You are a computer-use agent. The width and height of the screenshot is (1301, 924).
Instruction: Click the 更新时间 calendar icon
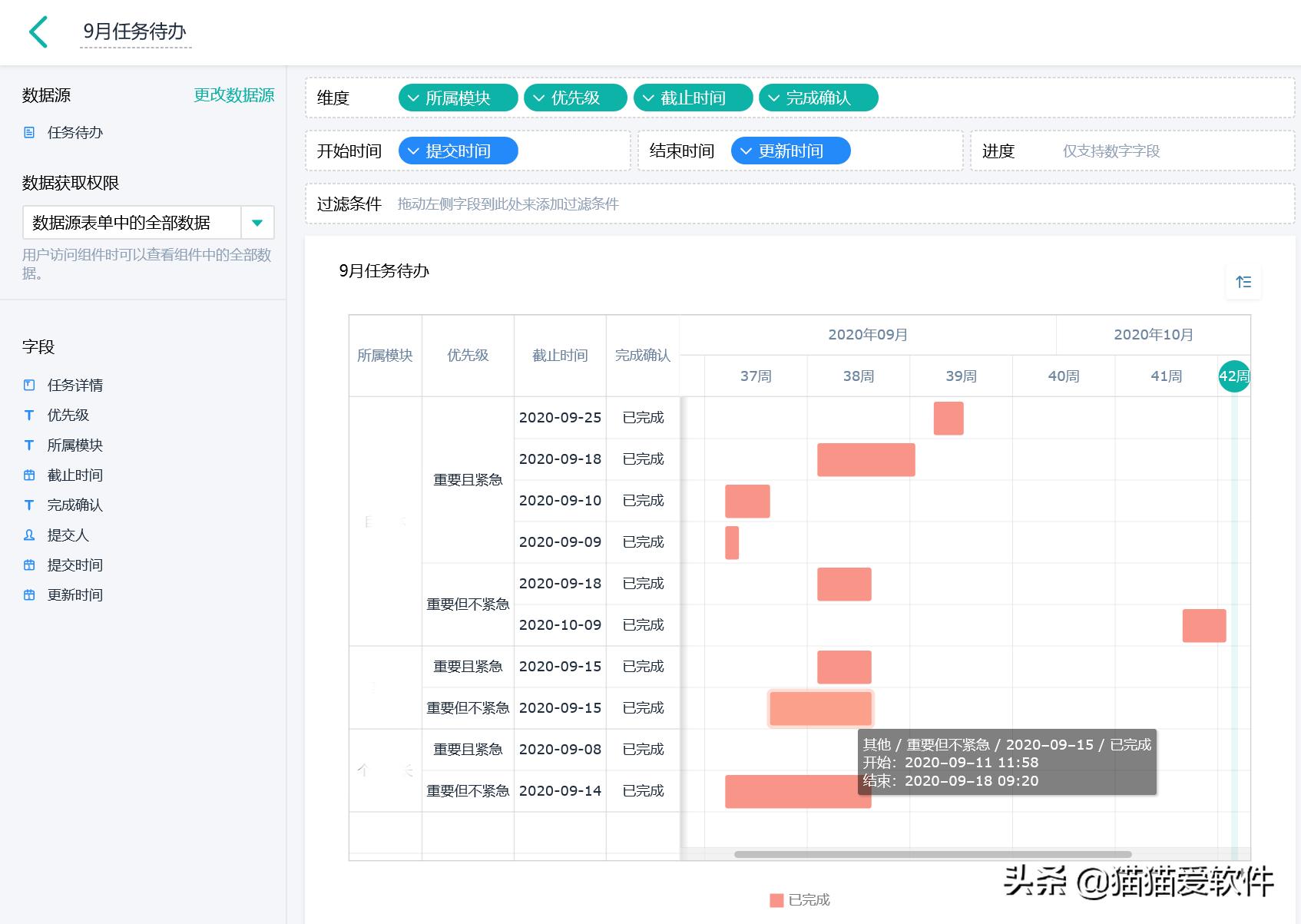[x=29, y=594]
